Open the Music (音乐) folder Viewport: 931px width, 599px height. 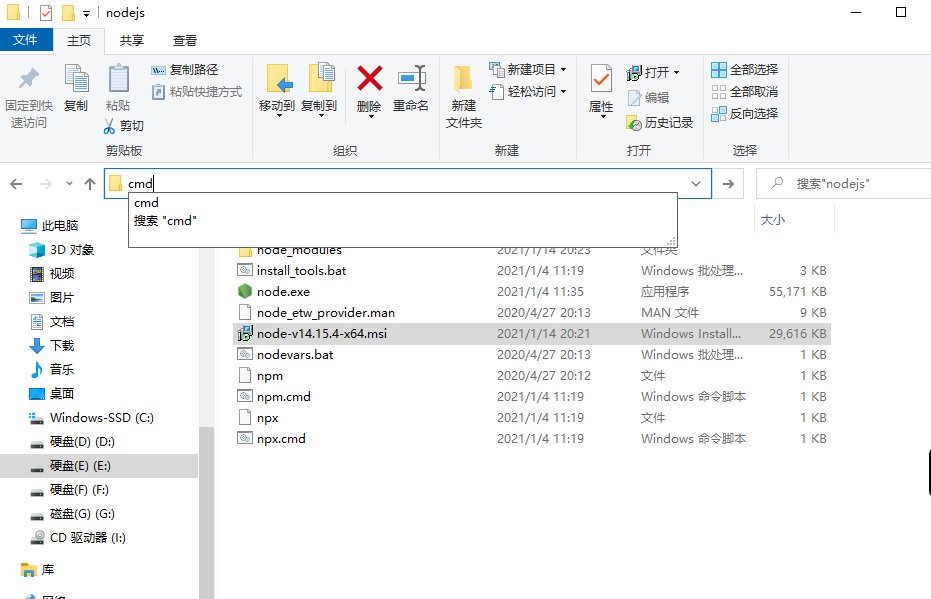52,369
